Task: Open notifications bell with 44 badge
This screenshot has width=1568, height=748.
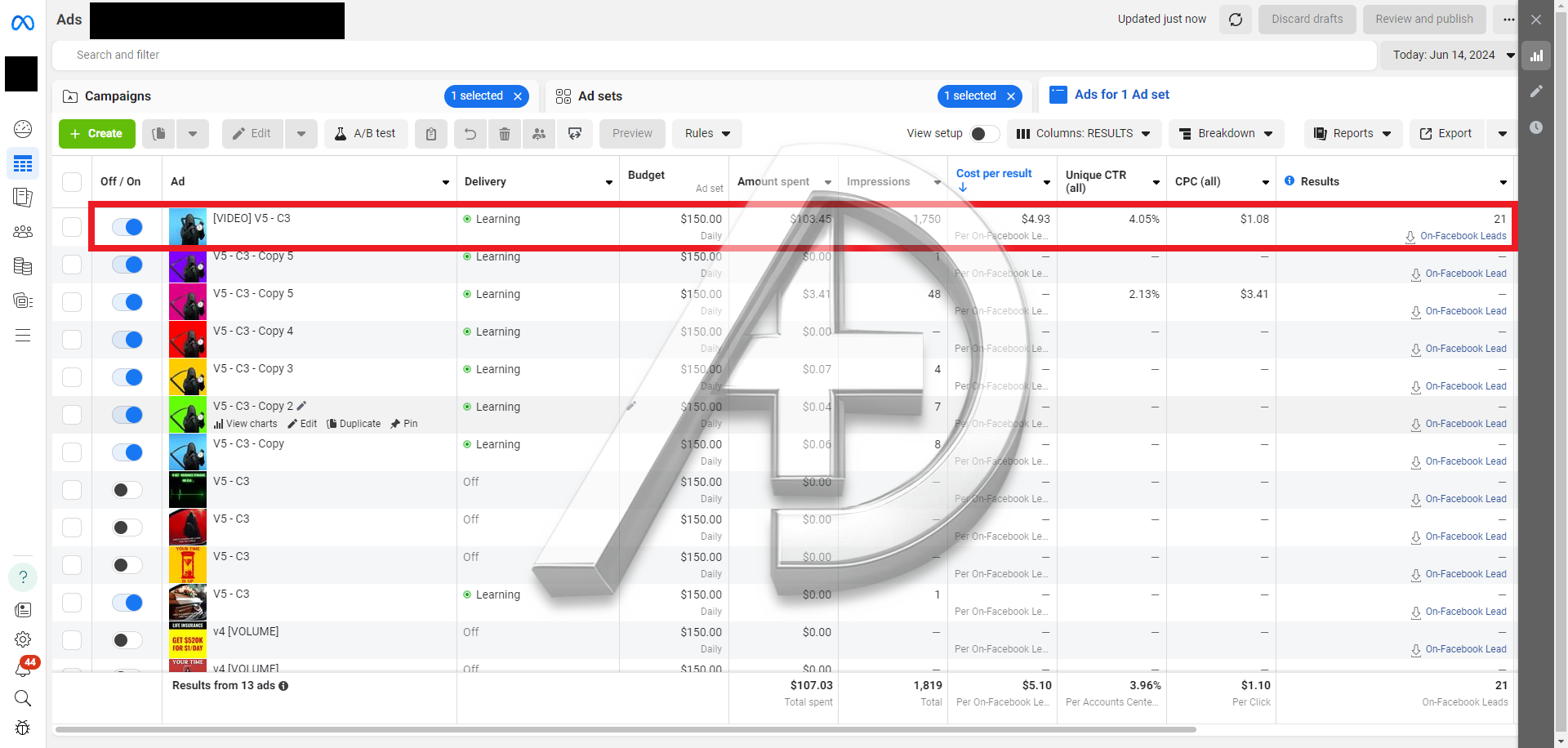Action: (23, 669)
